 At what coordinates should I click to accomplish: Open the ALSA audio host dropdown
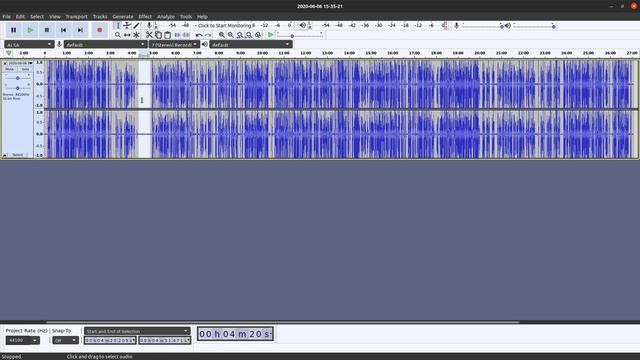click(x=29, y=44)
